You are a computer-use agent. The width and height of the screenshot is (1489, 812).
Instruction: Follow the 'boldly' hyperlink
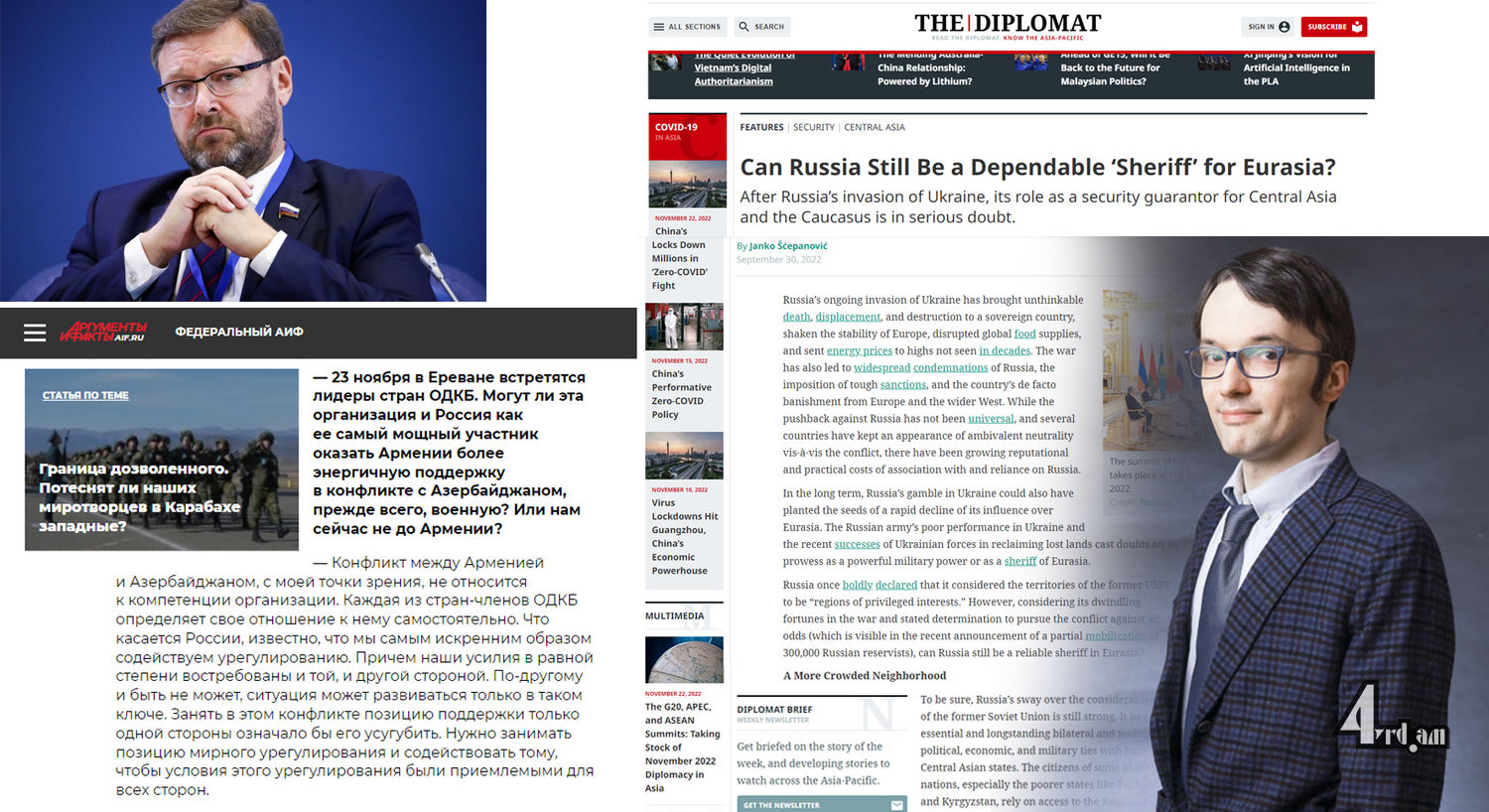tap(857, 585)
